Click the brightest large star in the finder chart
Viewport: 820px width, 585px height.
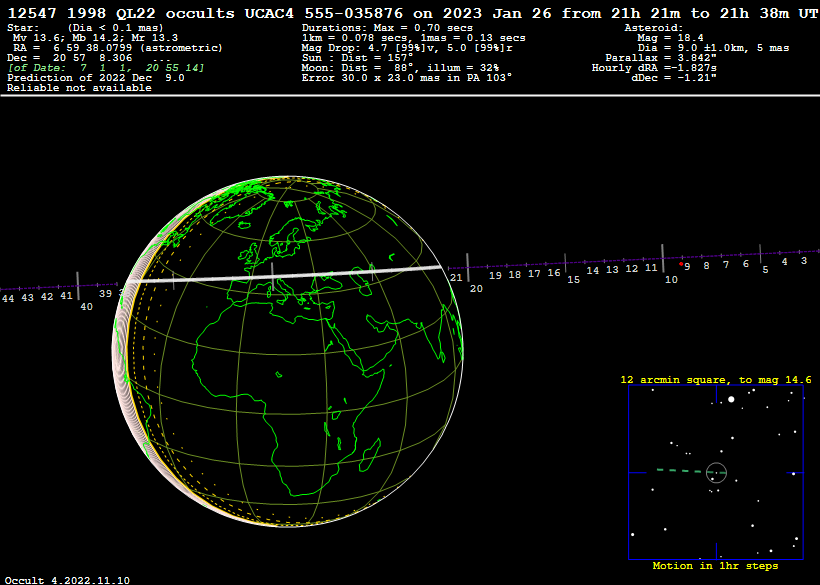[731, 399]
